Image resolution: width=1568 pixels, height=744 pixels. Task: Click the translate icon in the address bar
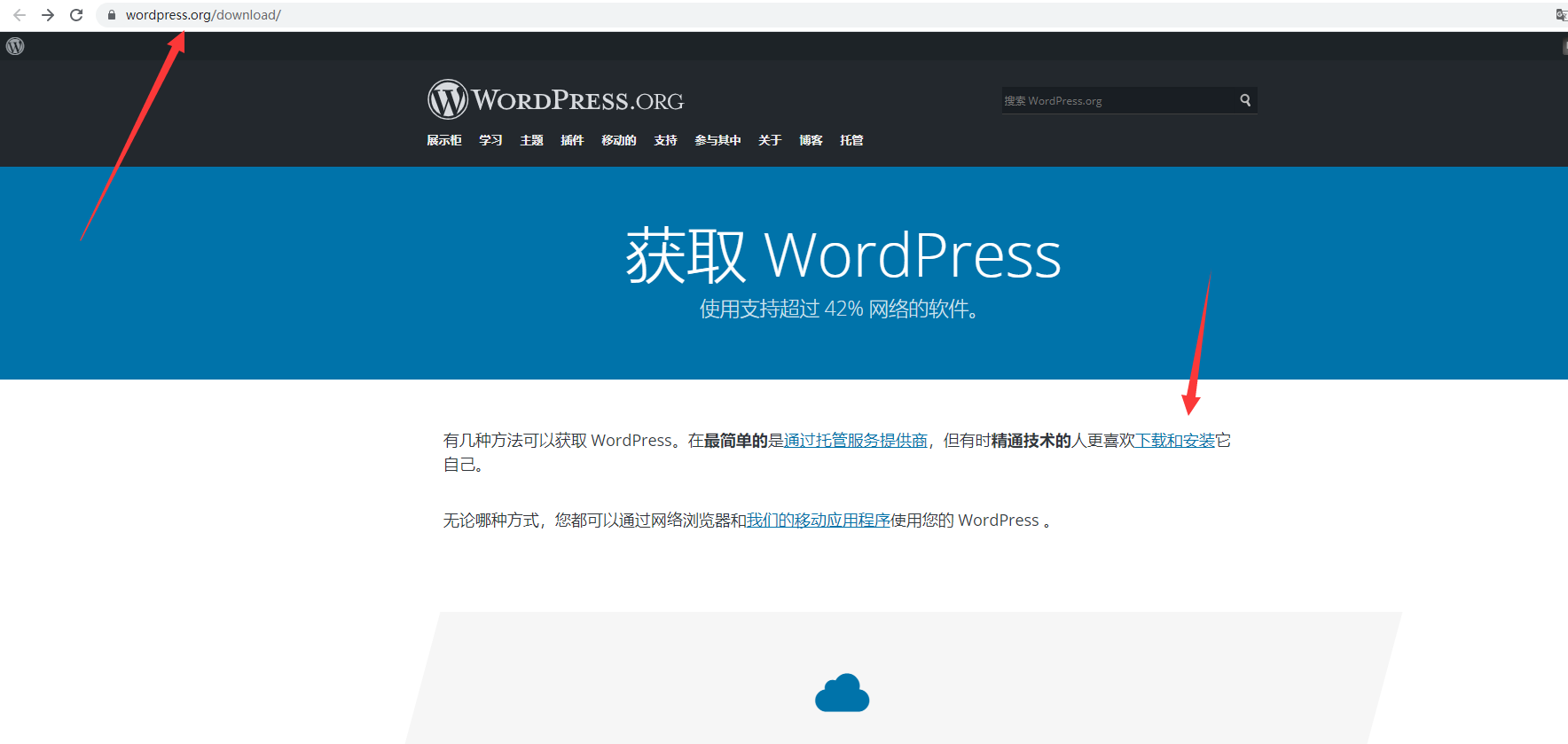pyautogui.click(x=1561, y=15)
